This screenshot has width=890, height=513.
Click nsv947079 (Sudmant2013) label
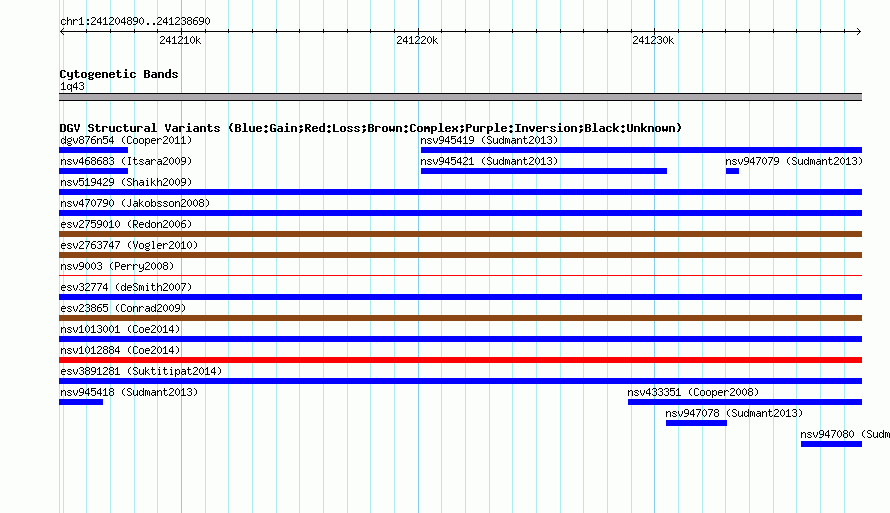pyautogui.click(x=794, y=161)
